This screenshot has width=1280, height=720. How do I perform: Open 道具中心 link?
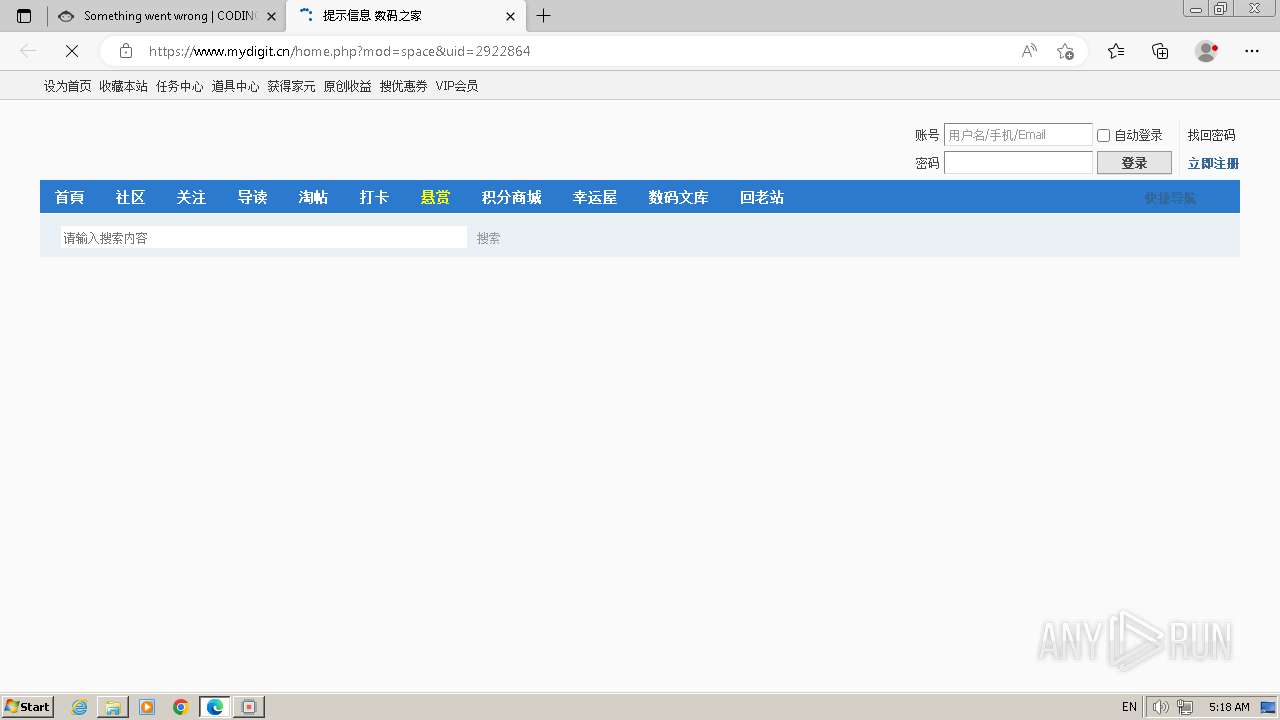pos(235,87)
